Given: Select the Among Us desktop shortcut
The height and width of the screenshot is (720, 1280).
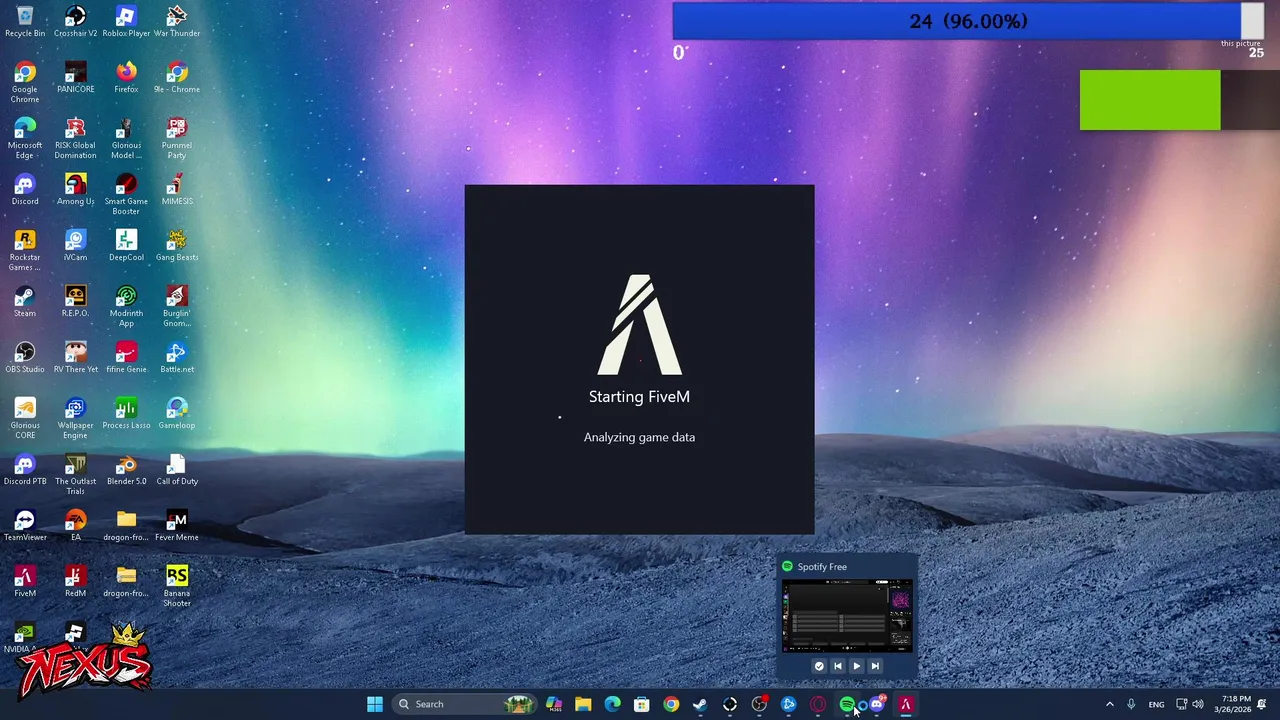Looking at the screenshot, I should click(x=75, y=189).
